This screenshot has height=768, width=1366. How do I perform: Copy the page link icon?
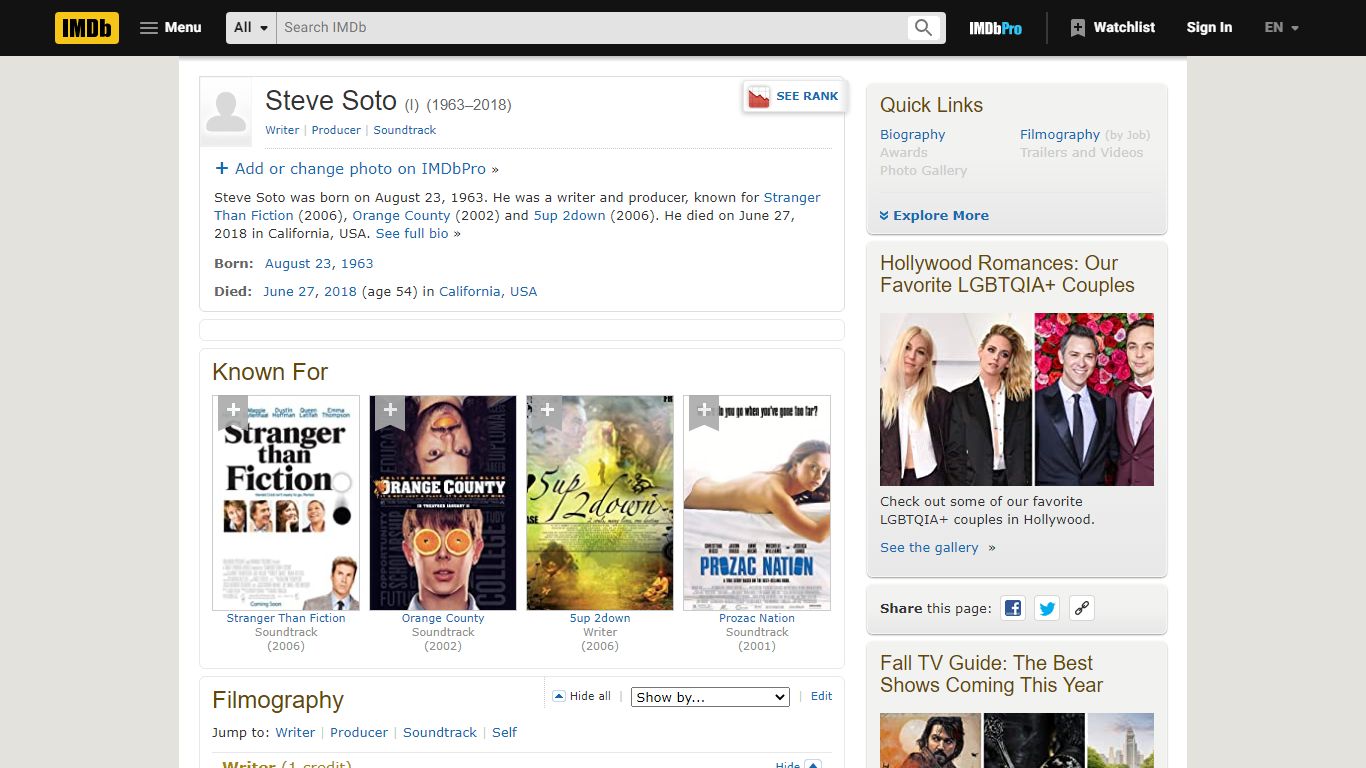click(1081, 608)
